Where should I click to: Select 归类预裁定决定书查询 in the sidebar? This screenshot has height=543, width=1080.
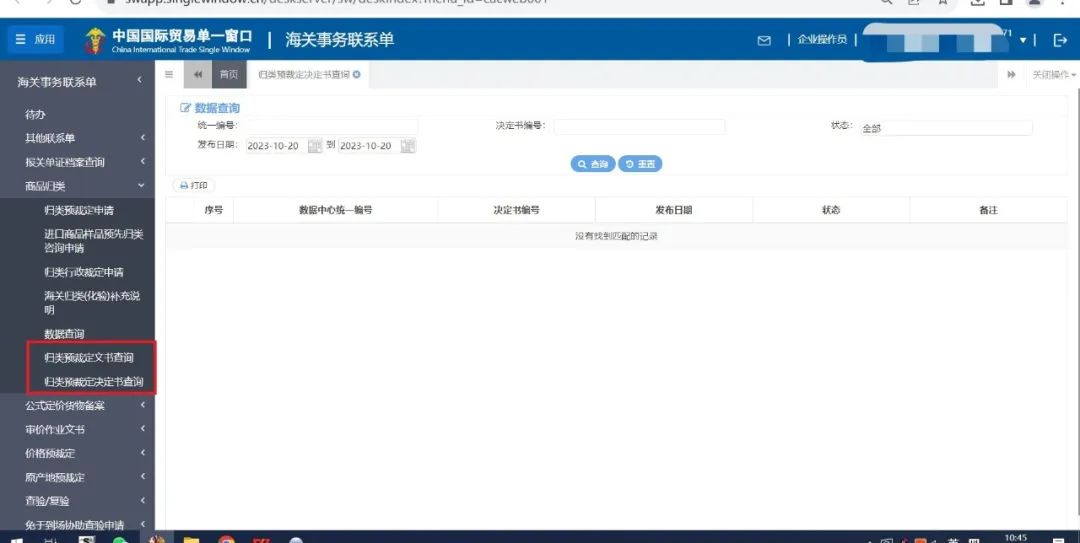[x=94, y=382]
